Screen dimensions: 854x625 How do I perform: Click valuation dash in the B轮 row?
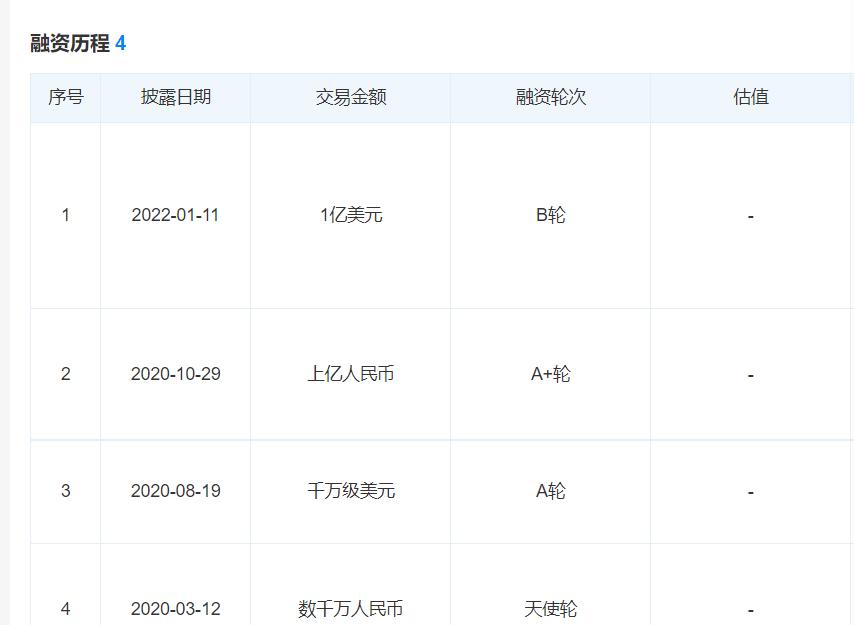pyautogui.click(x=751, y=217)
